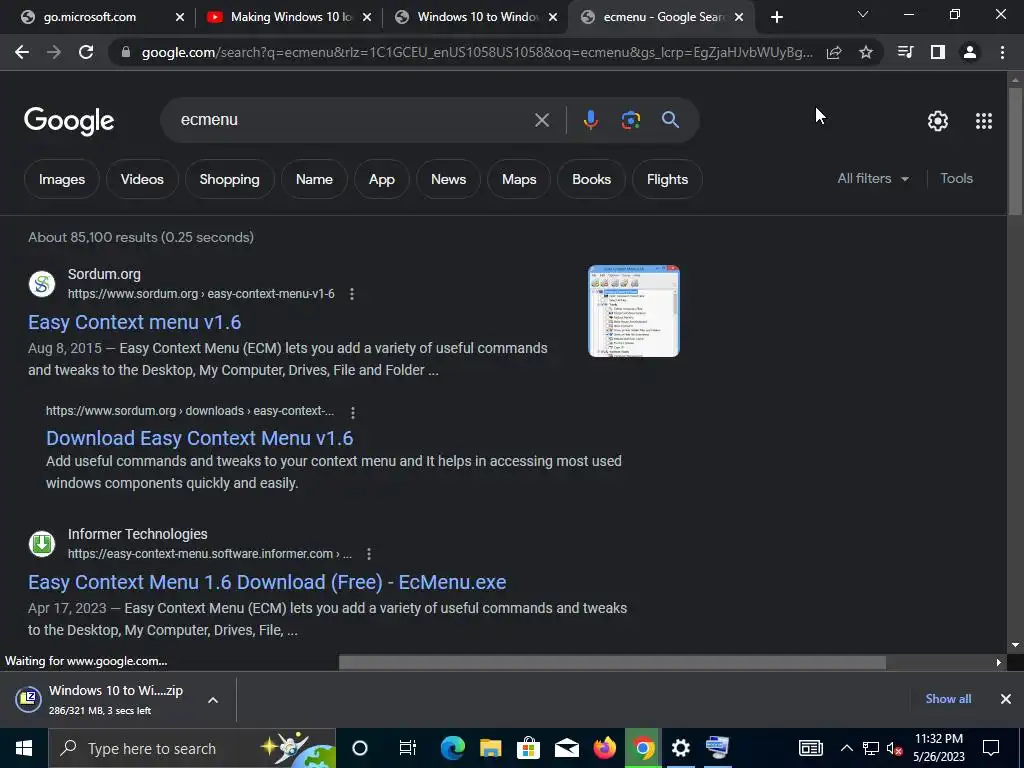Click the Sordum.org site favicon
This screenshot has width=1024, height=768.
coord(42,284)
